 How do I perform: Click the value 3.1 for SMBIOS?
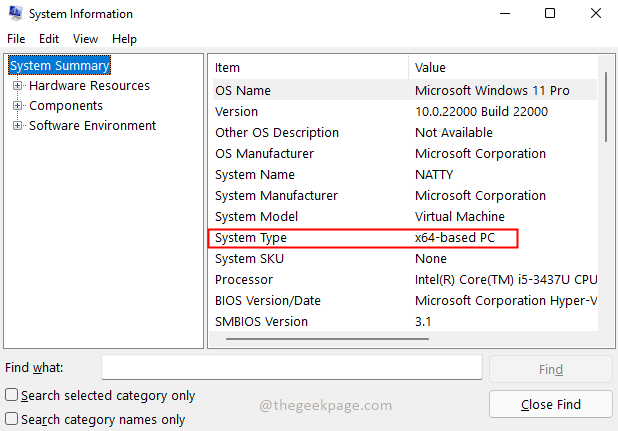[x=423, y=322]
